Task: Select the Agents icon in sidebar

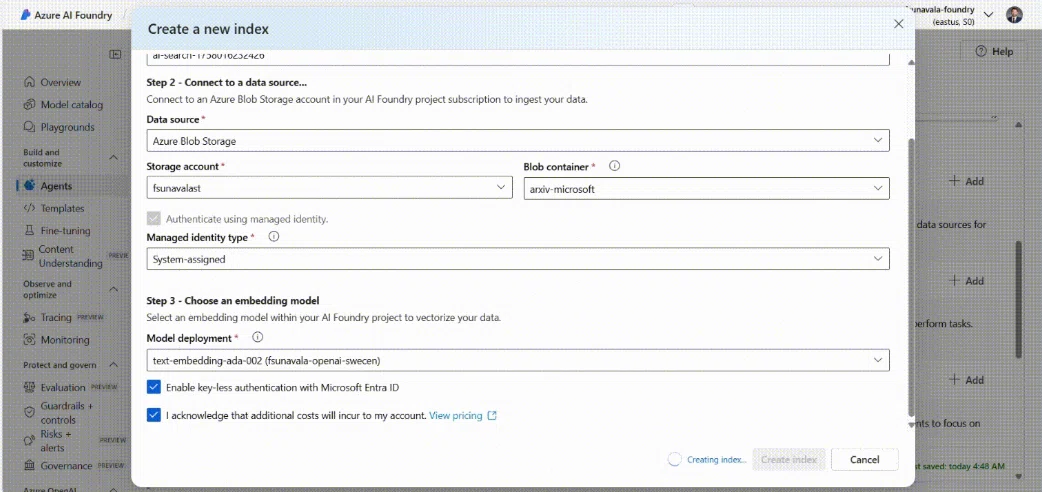Action: 29,186
